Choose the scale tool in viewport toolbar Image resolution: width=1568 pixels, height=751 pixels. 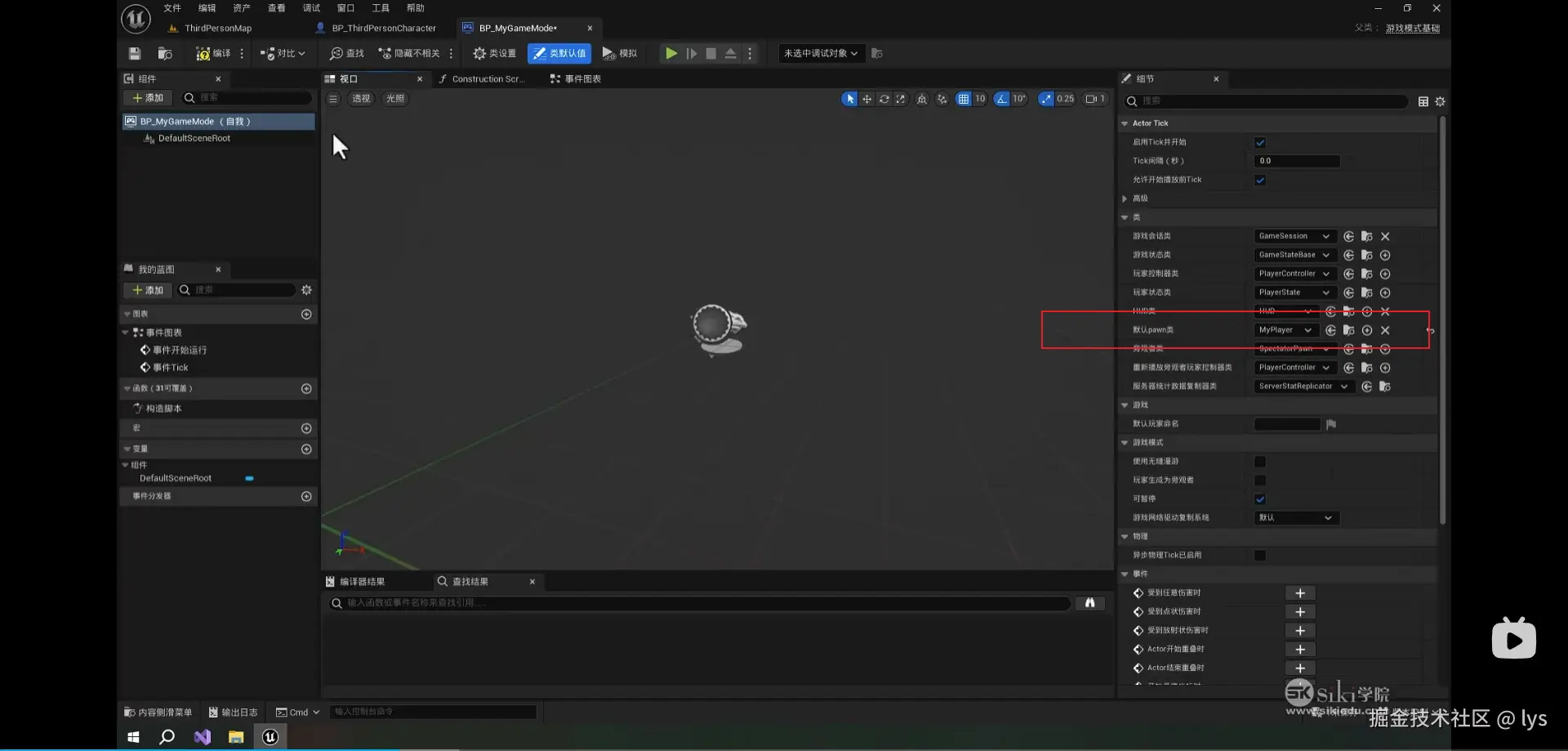(901, 99)
